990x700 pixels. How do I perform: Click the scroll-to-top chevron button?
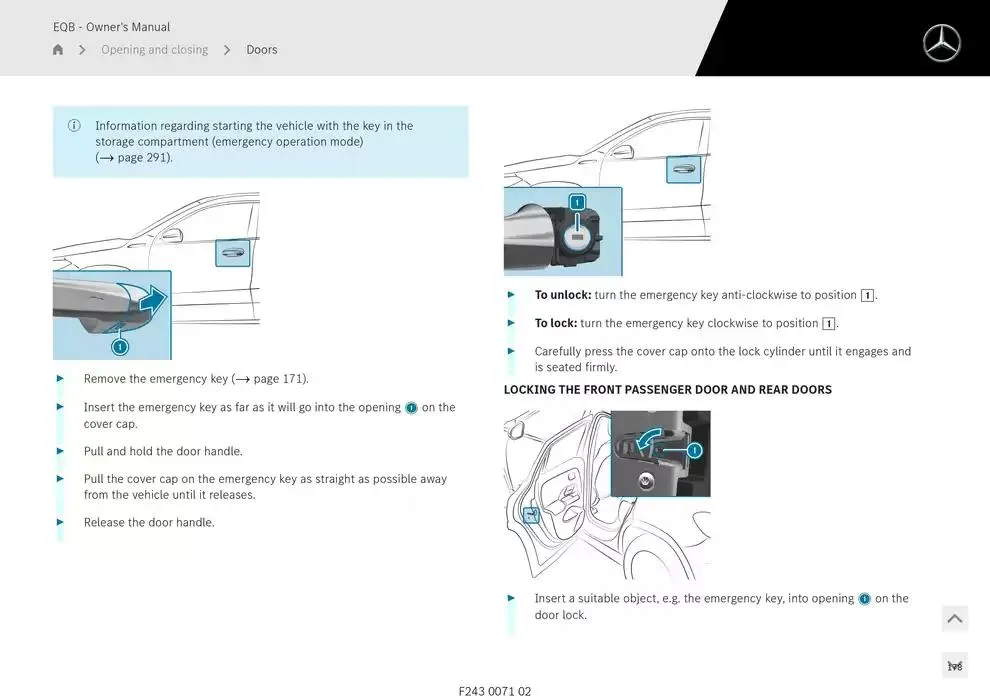click(x=954, y=618)
